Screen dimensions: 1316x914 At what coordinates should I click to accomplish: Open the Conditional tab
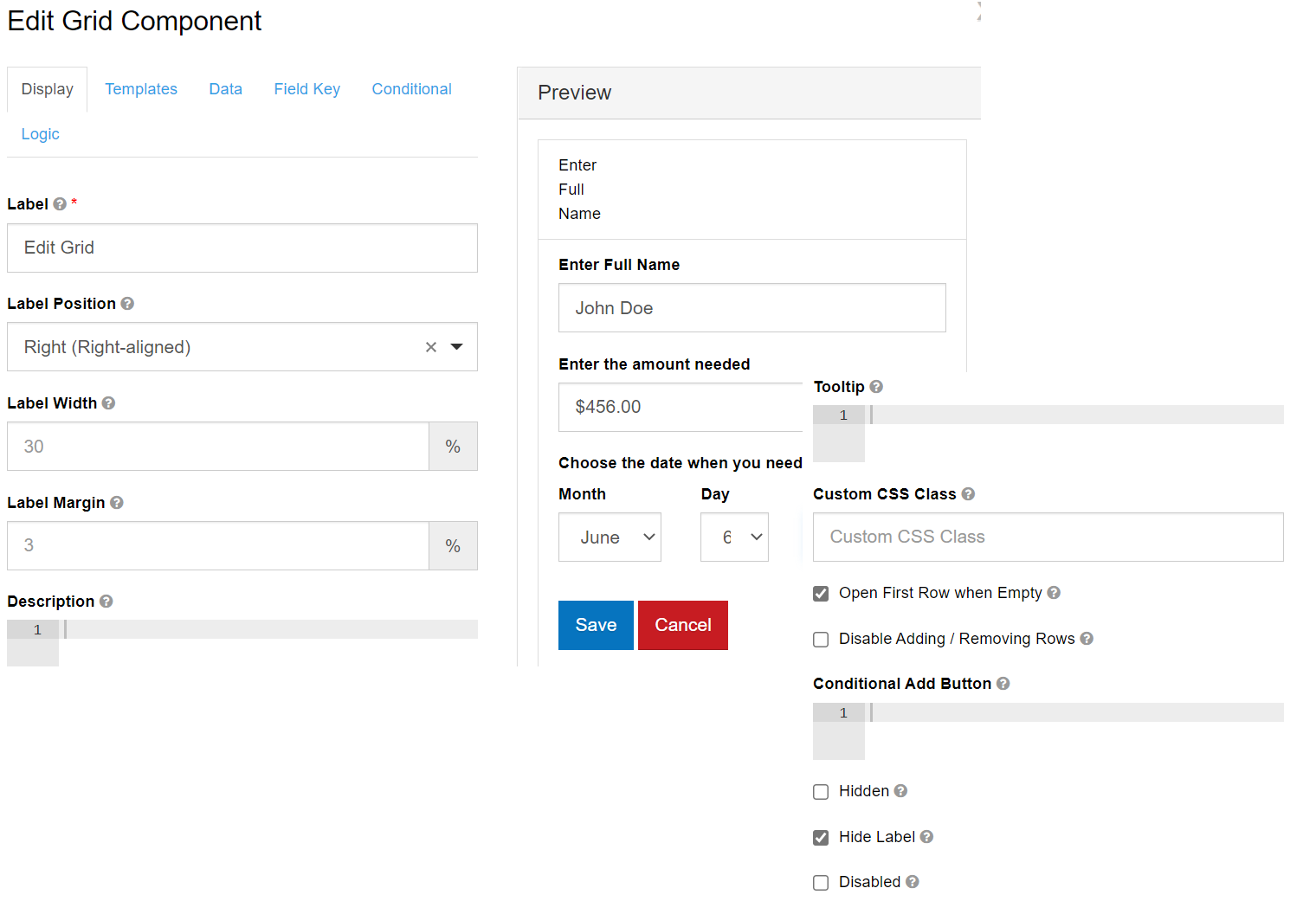click(x=412, y=89)
